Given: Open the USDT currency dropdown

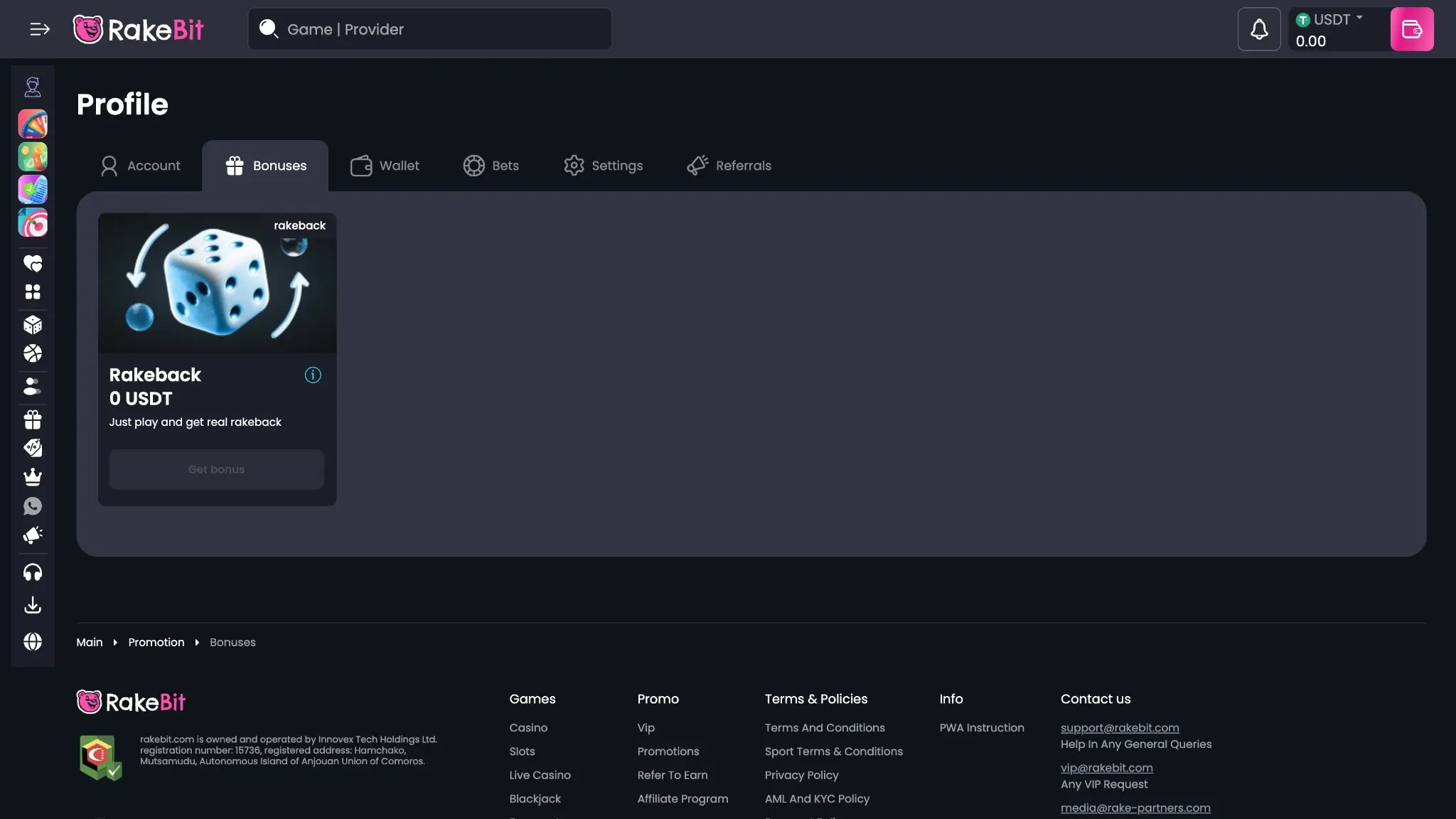Looking at the screenshot, I should (x=1329, y=20).
